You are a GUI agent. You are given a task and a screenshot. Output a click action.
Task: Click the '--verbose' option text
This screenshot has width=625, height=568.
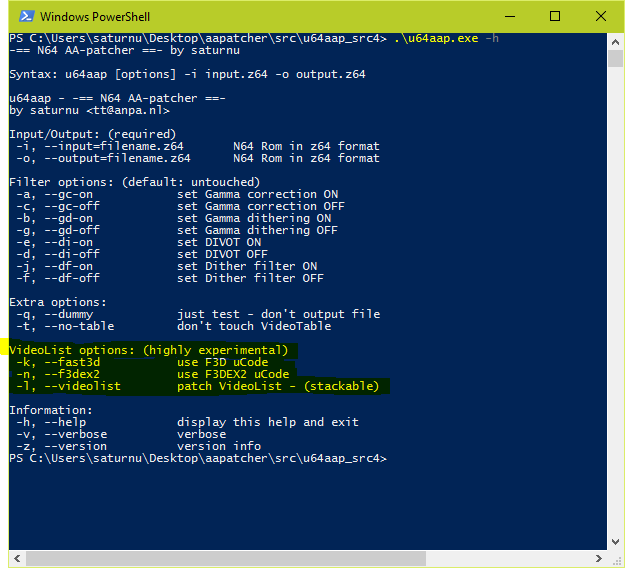click(x=75, y=434)
